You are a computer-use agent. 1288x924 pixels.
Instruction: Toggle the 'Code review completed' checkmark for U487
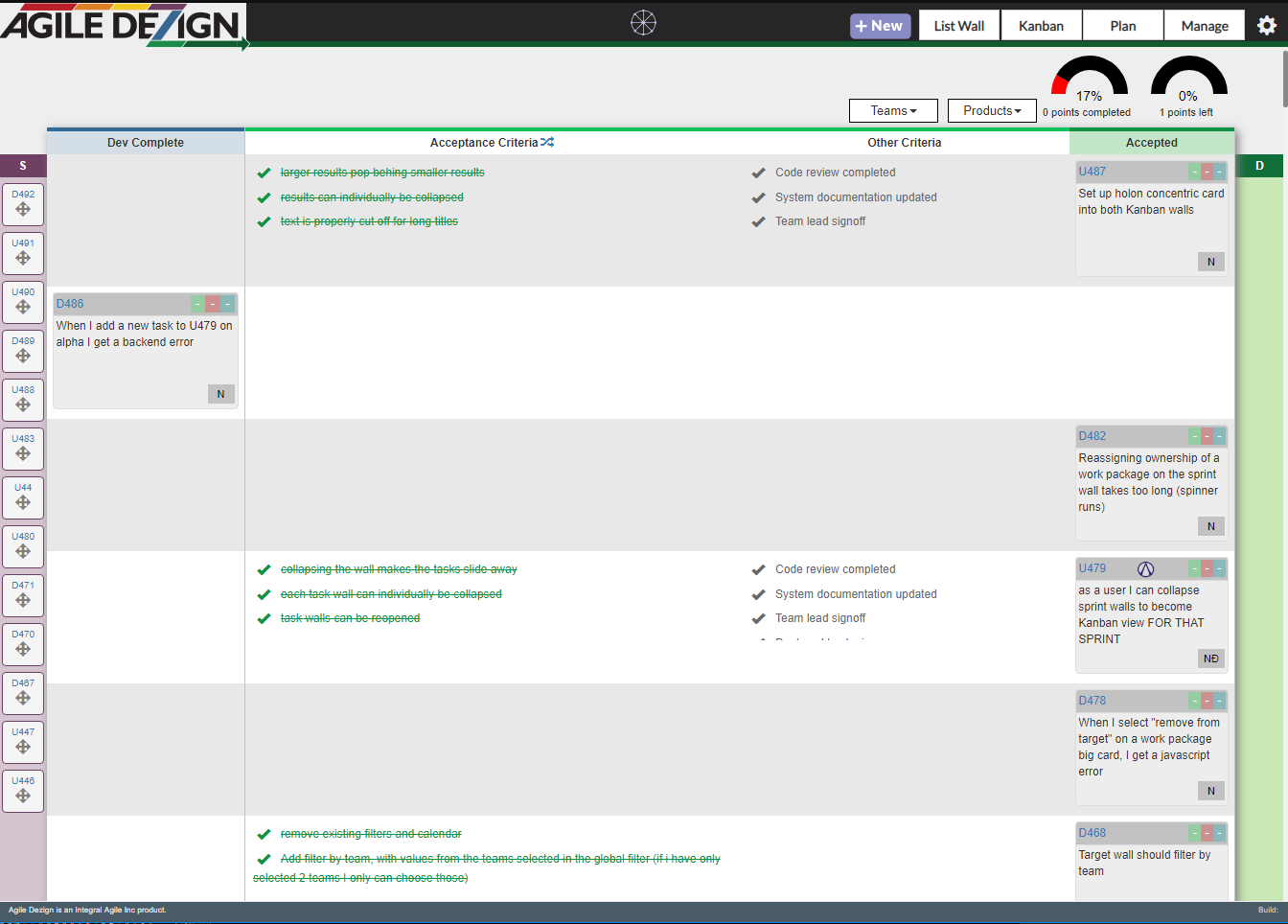pyautogui.click(x=758, y=173)
